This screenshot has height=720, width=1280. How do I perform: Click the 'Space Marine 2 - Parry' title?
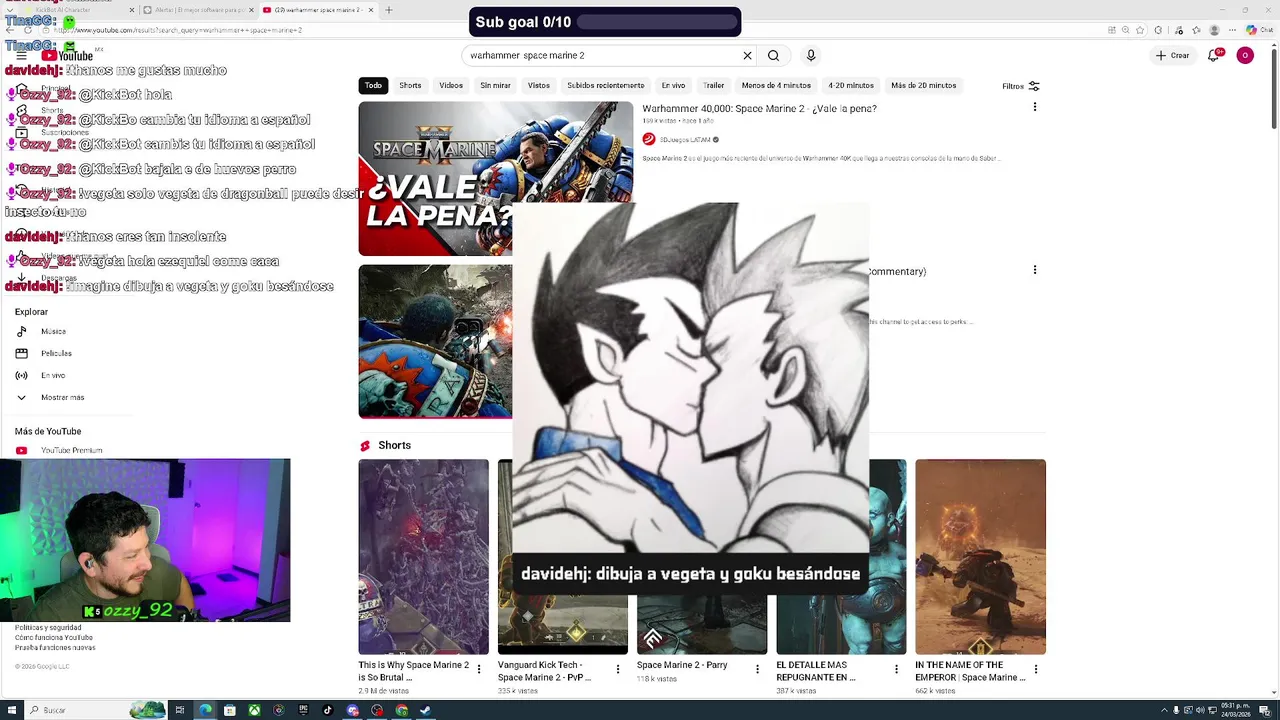pyautogui.click(x=682, y=665)
